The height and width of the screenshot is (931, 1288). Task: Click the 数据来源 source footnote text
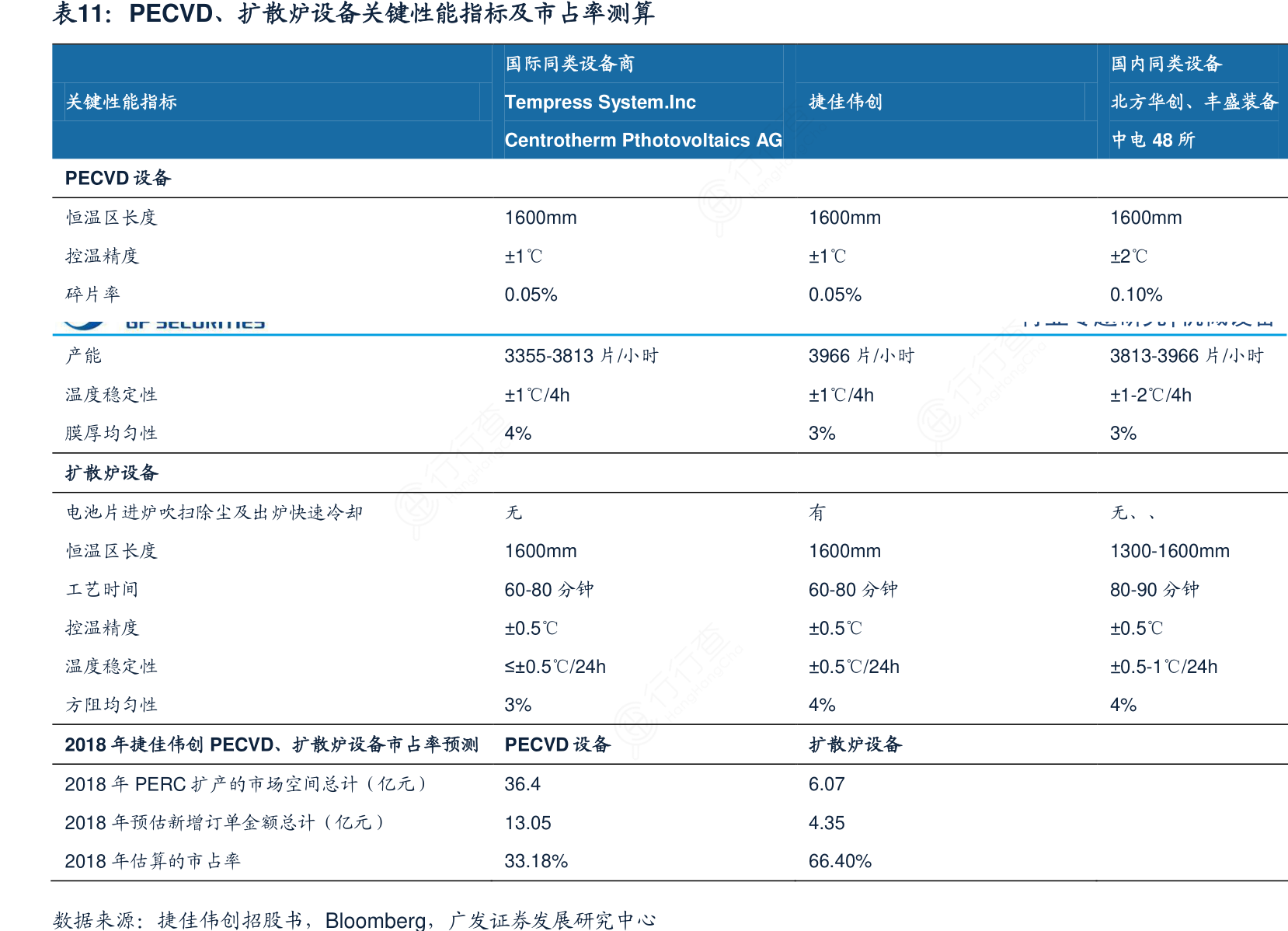354,920
